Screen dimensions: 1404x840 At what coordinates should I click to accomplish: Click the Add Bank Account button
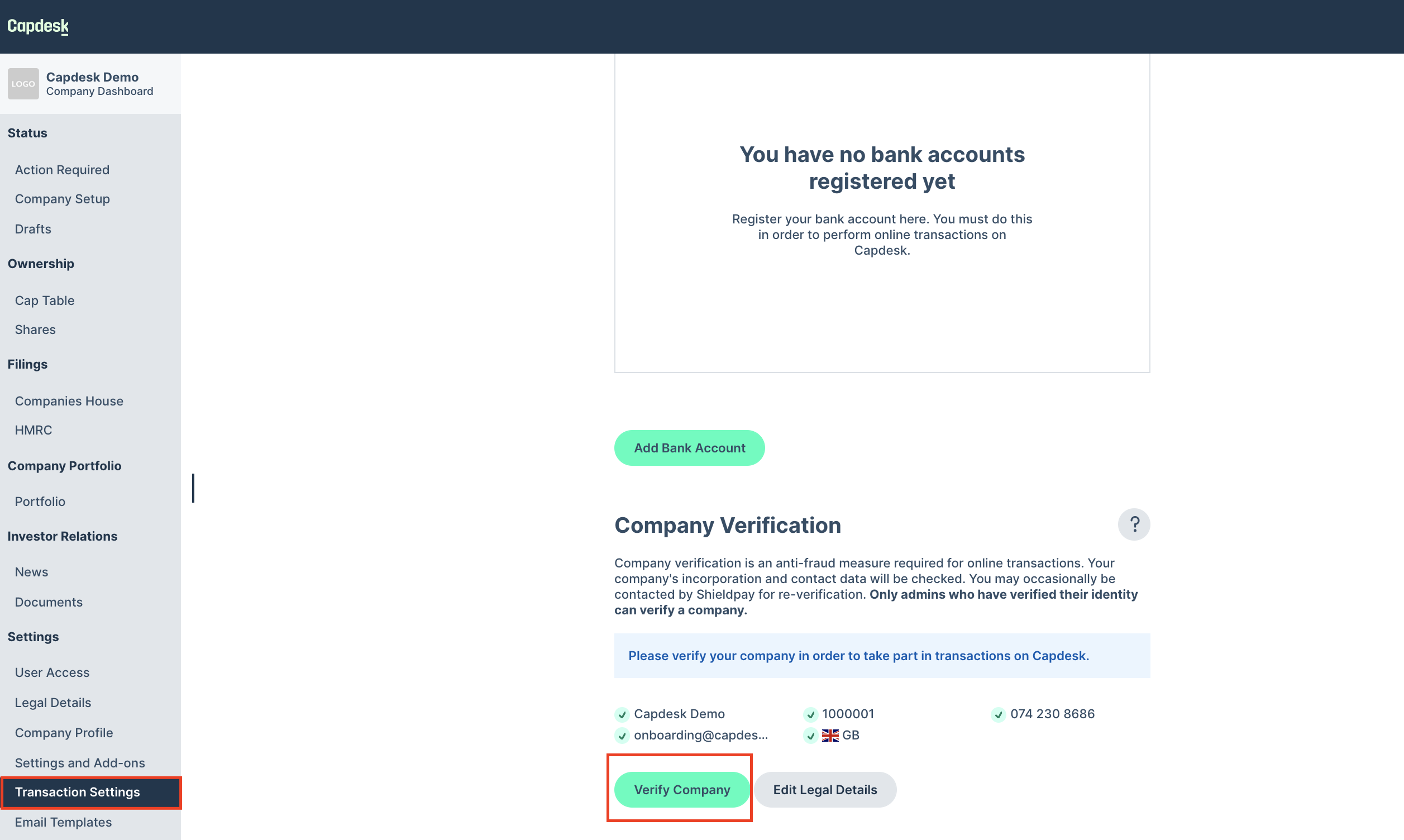(x=689, y=448)
